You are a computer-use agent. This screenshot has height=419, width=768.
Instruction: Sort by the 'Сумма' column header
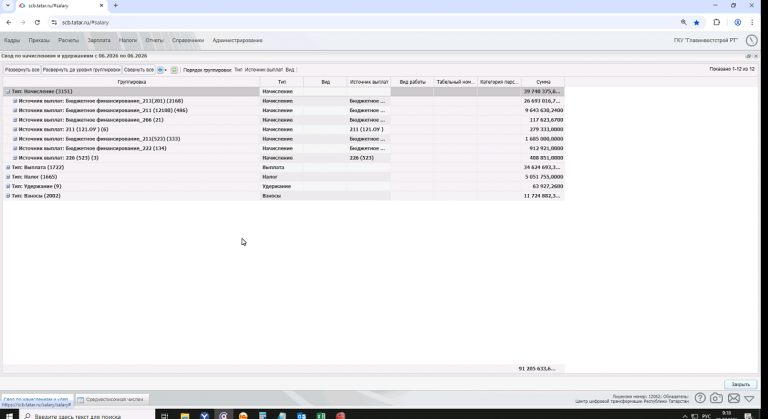[x=543, y=82]
